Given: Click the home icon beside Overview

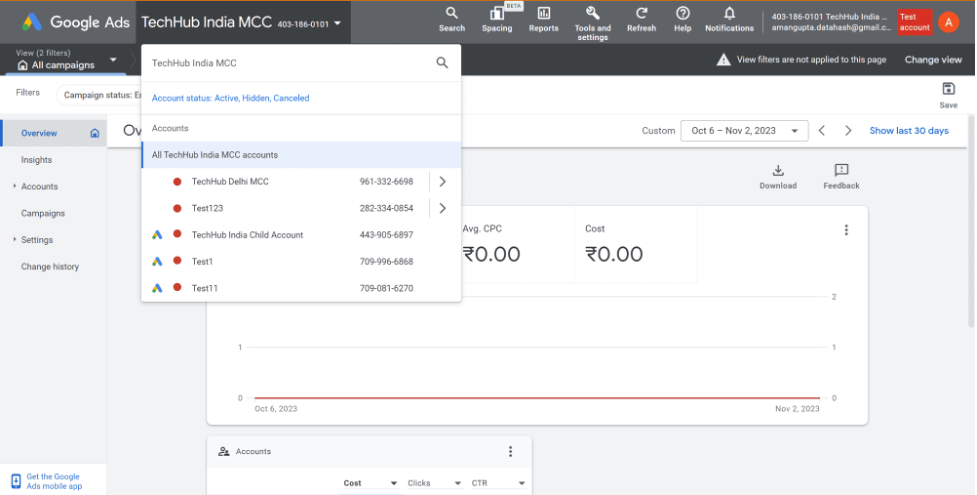Looking at the screenshot, I should coord(95,133).
